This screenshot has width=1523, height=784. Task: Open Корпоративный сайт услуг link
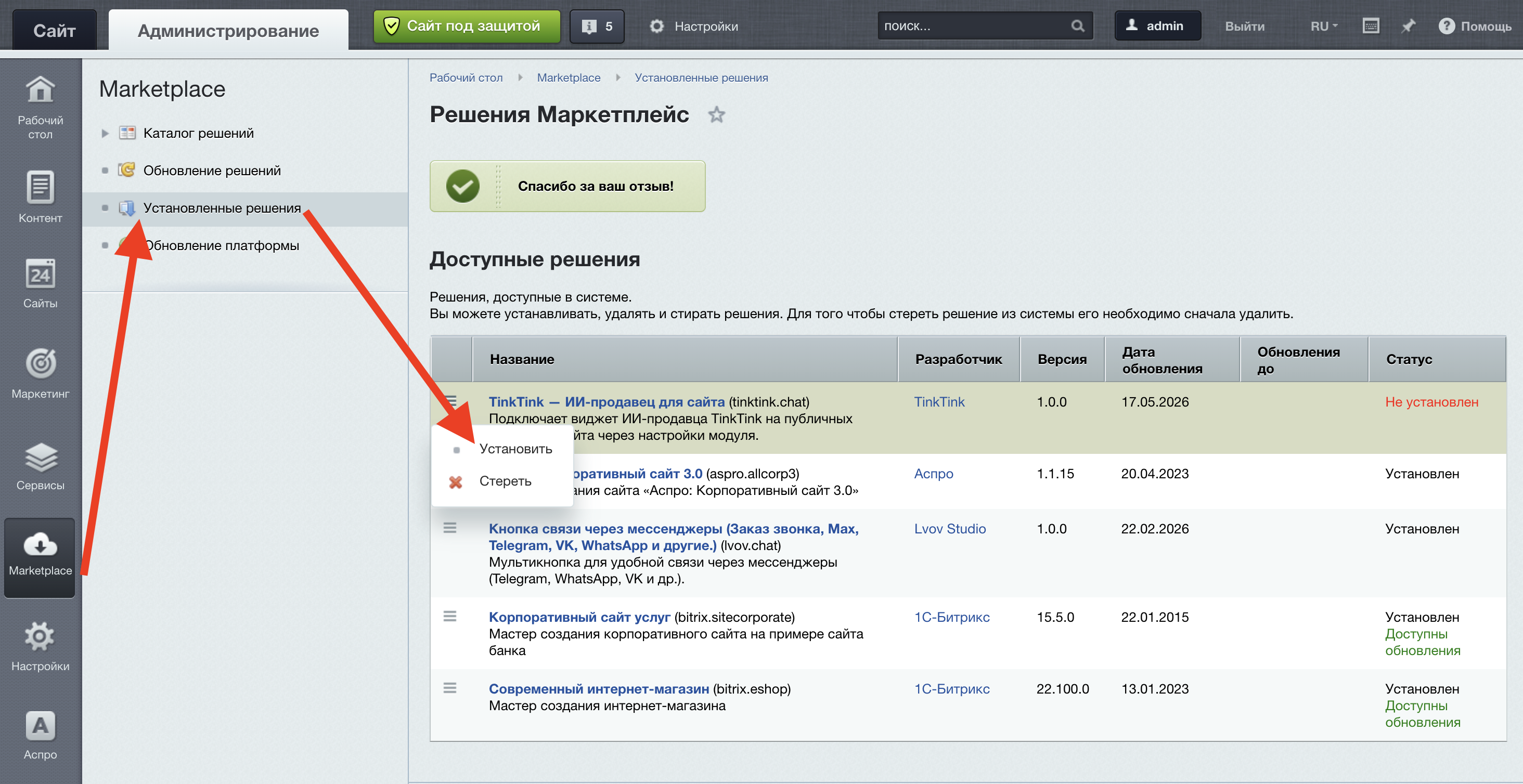[579, 617]
